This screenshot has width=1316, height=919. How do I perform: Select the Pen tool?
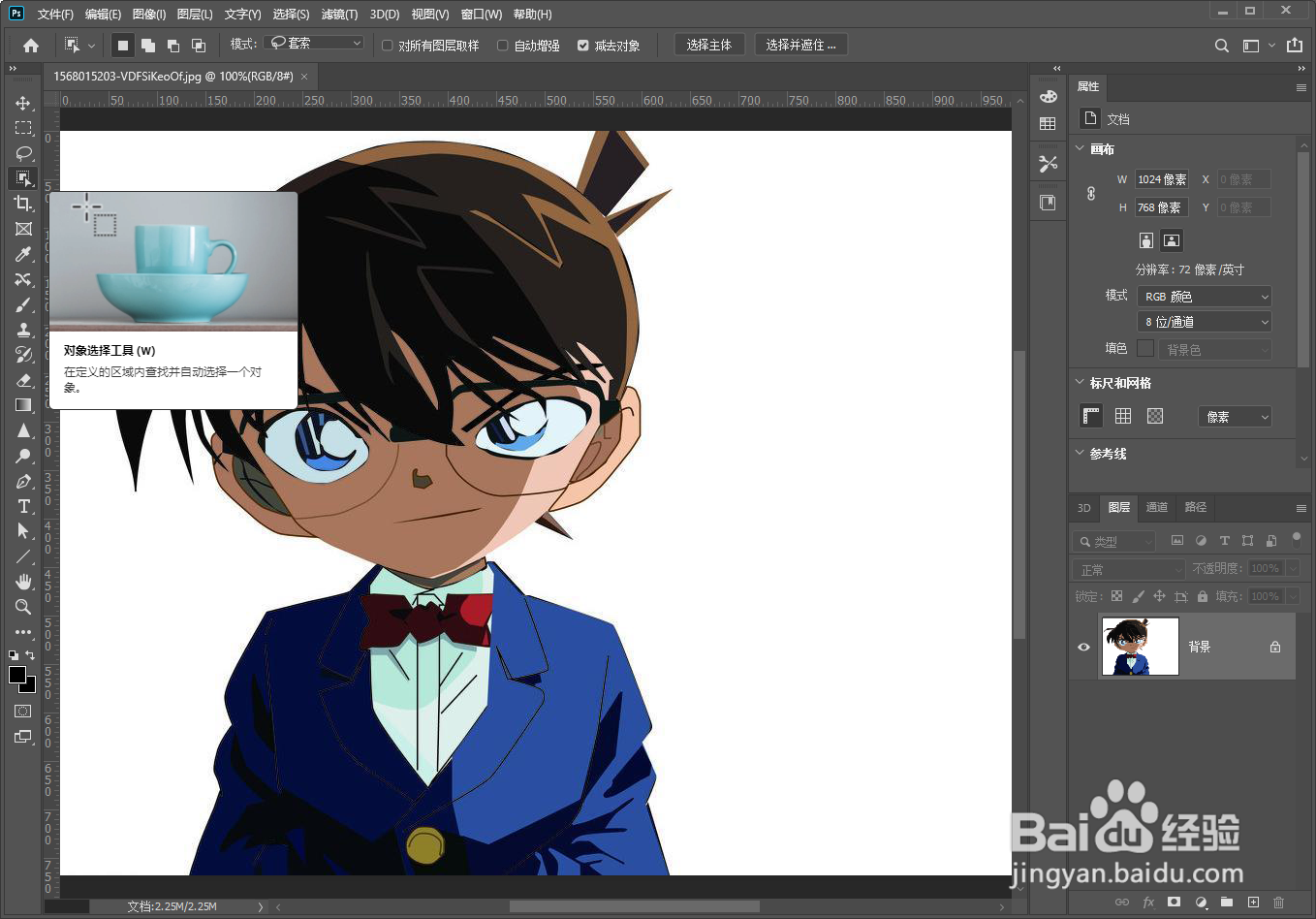pos(23,481)
